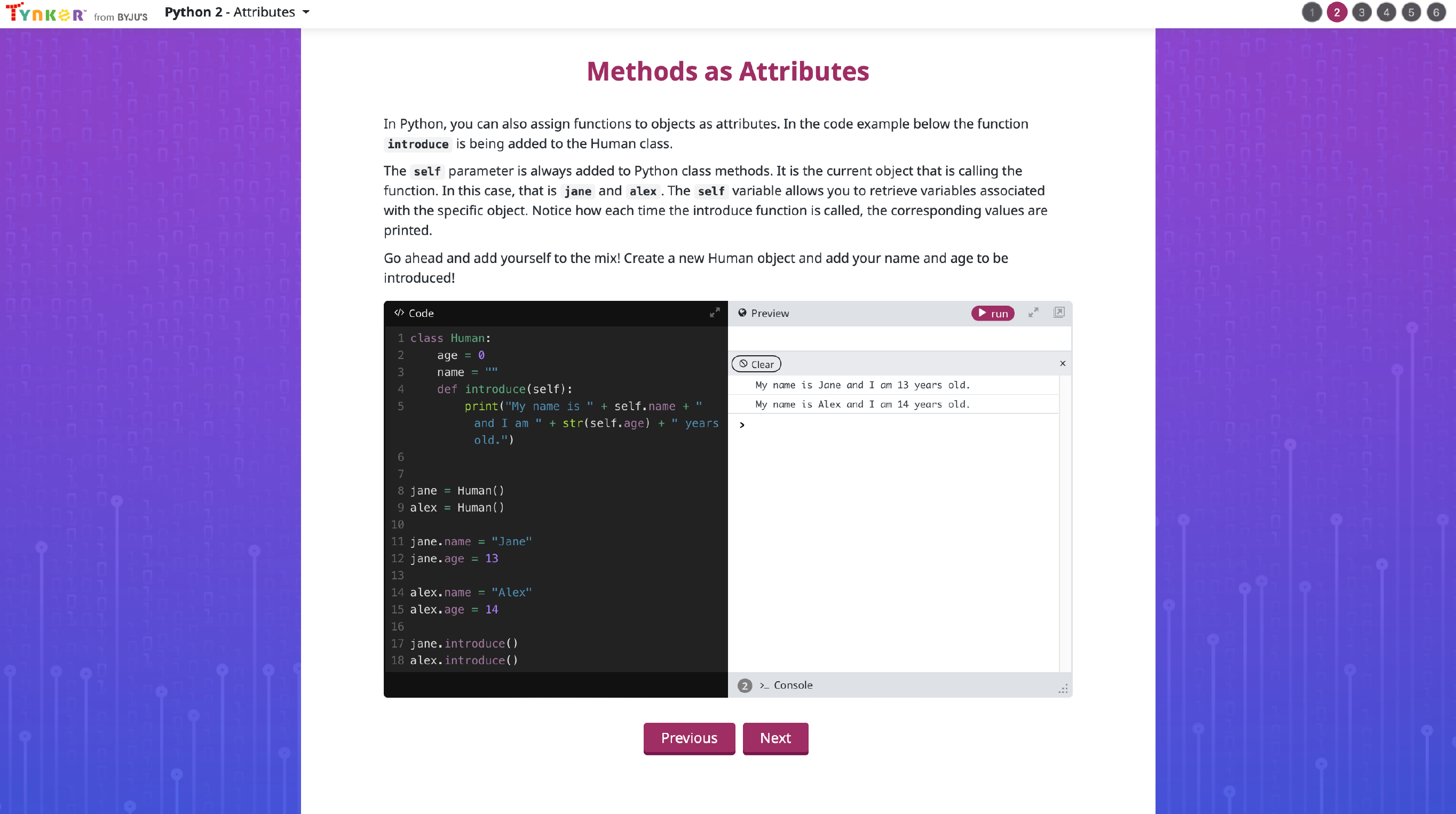1456x814 pixels.
Task: Toggle the Console panel
Action: pos(793,685)
